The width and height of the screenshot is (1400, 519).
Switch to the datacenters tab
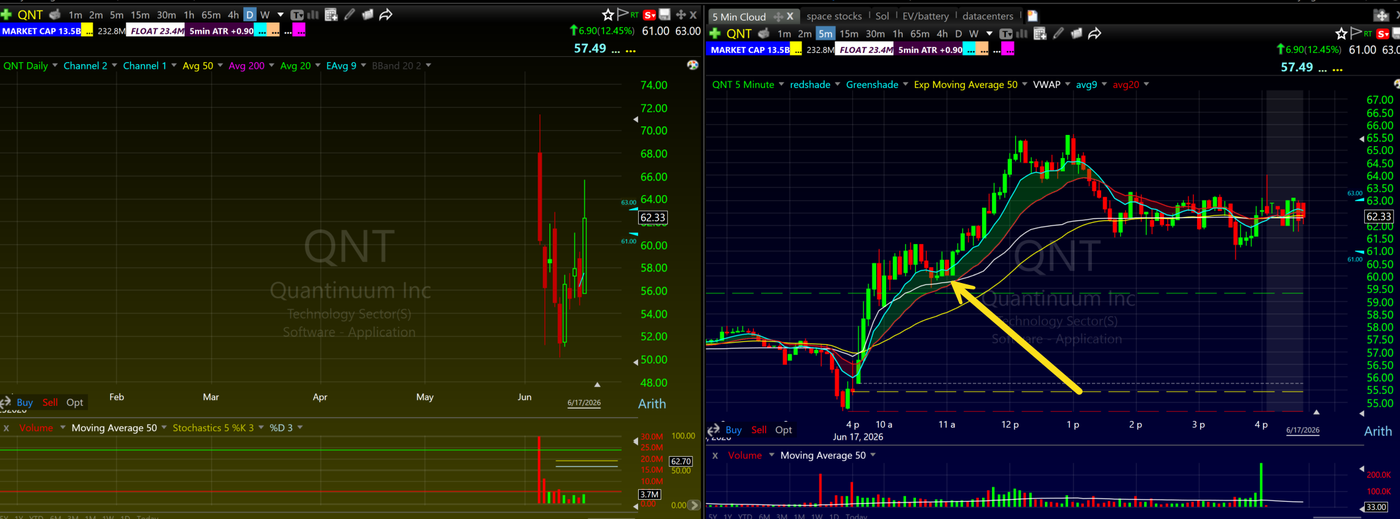click(x=987, y=16)
